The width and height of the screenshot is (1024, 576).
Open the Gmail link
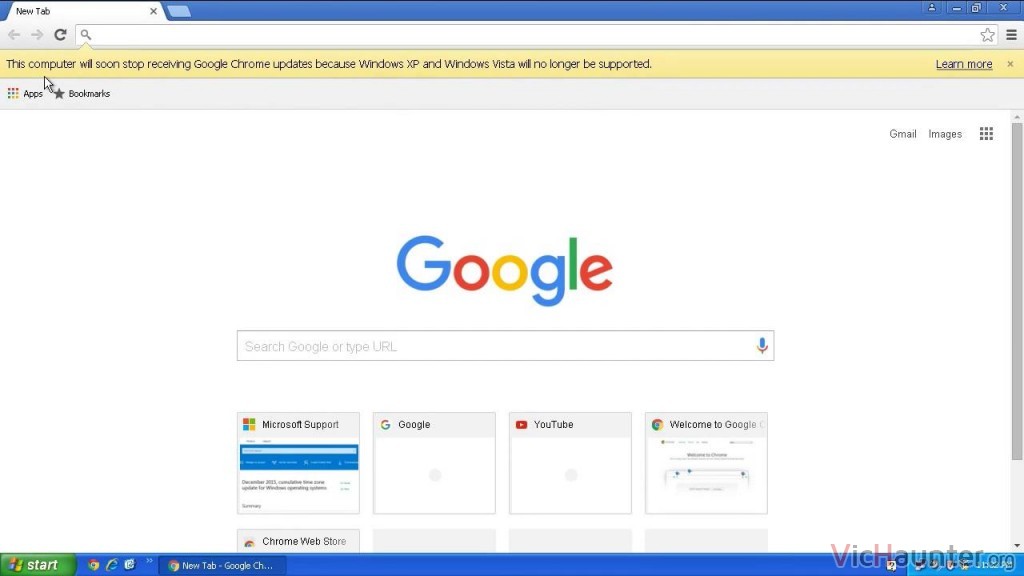(x=903, y=134)
